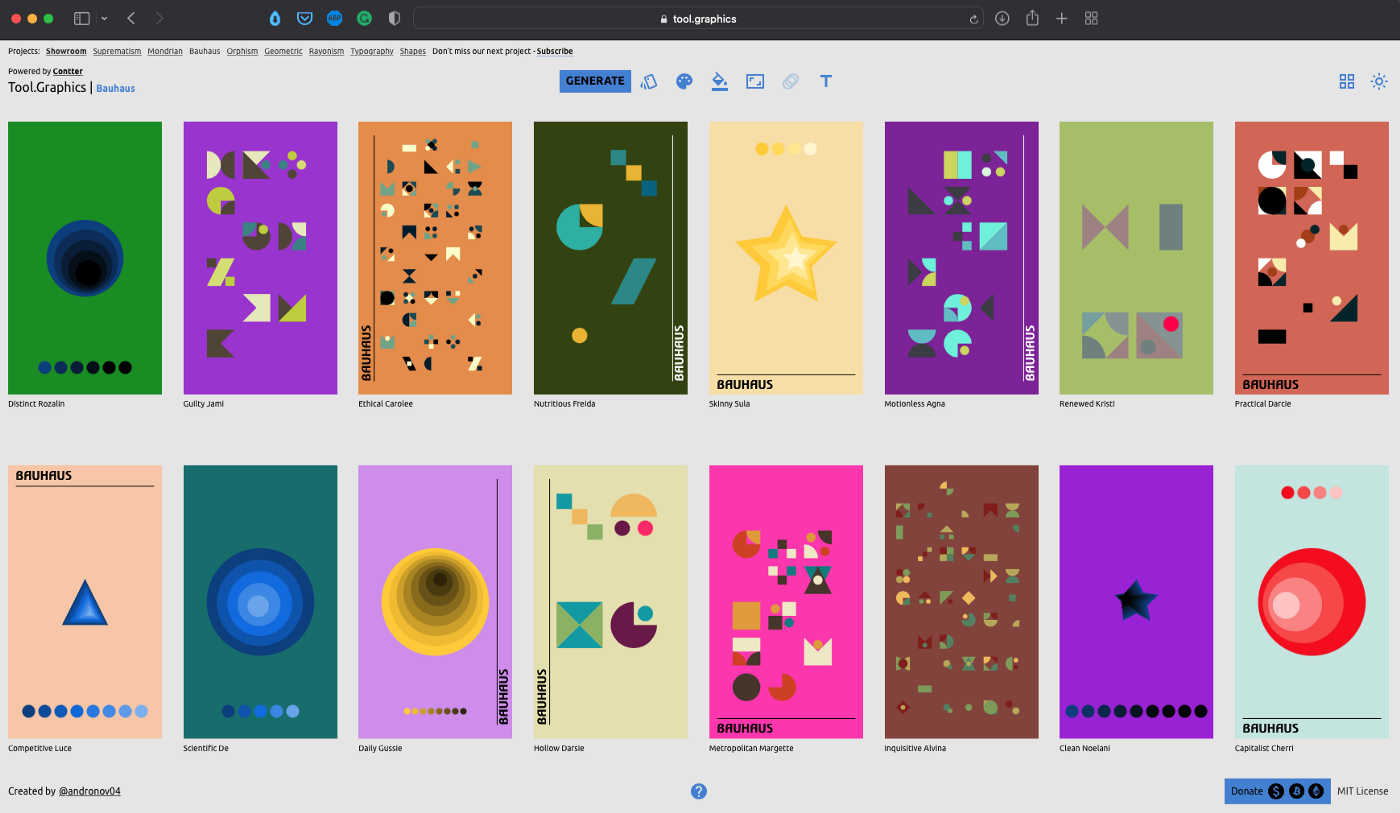Viewport: 1400px width, 813px height.
Task: Click the Subscribe link
Action: point(555,51)
